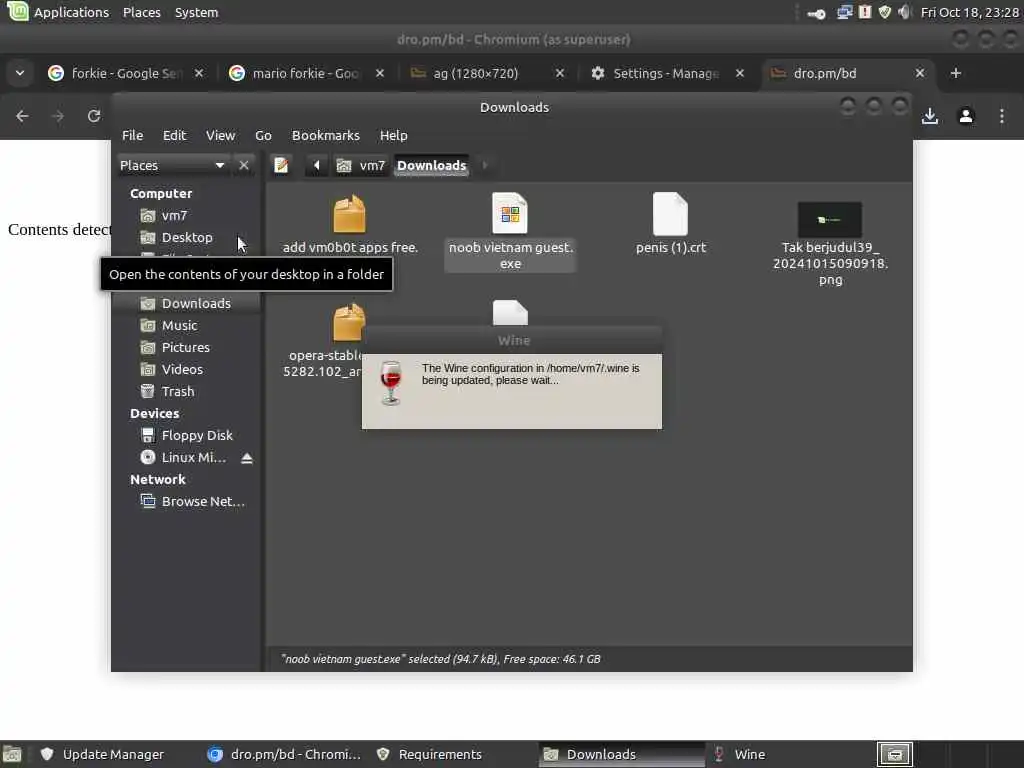Close the forkie Google Search tab
The image size is (1024, 768).
pos(199,73)
